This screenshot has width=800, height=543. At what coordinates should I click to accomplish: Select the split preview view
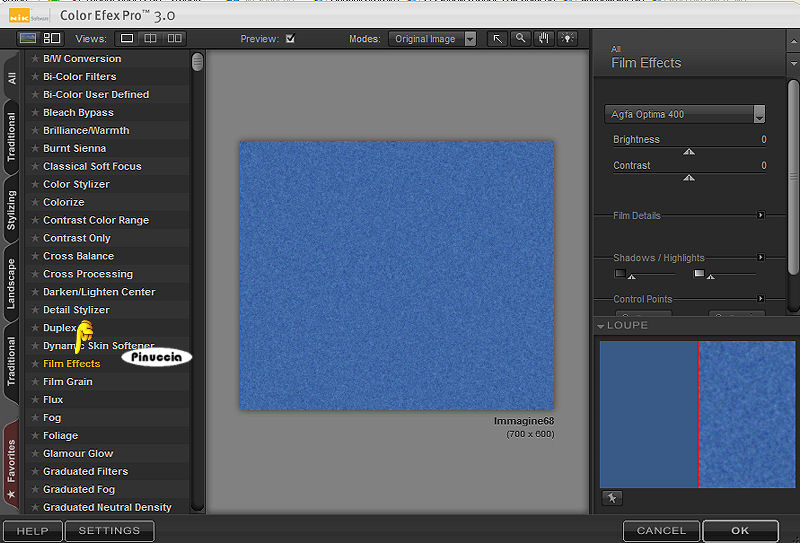coord(150,38)
